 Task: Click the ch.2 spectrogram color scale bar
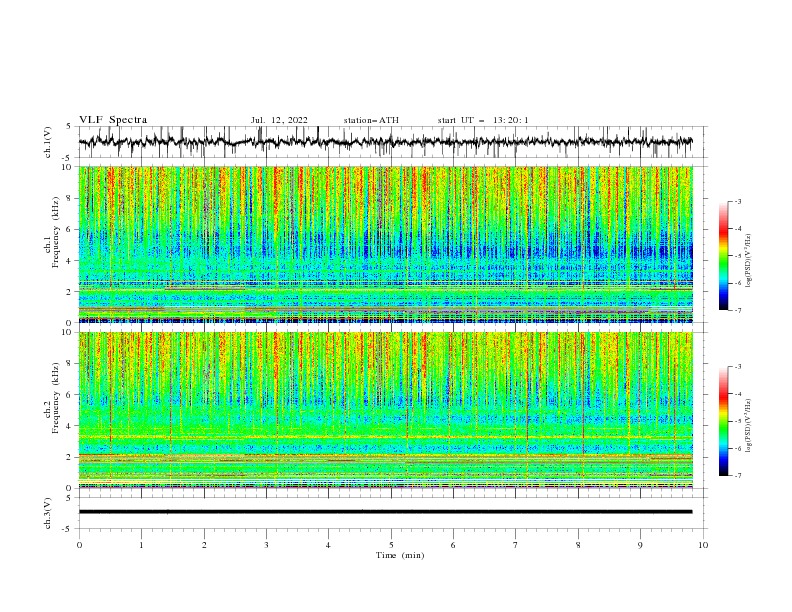[x=724, y=421]
